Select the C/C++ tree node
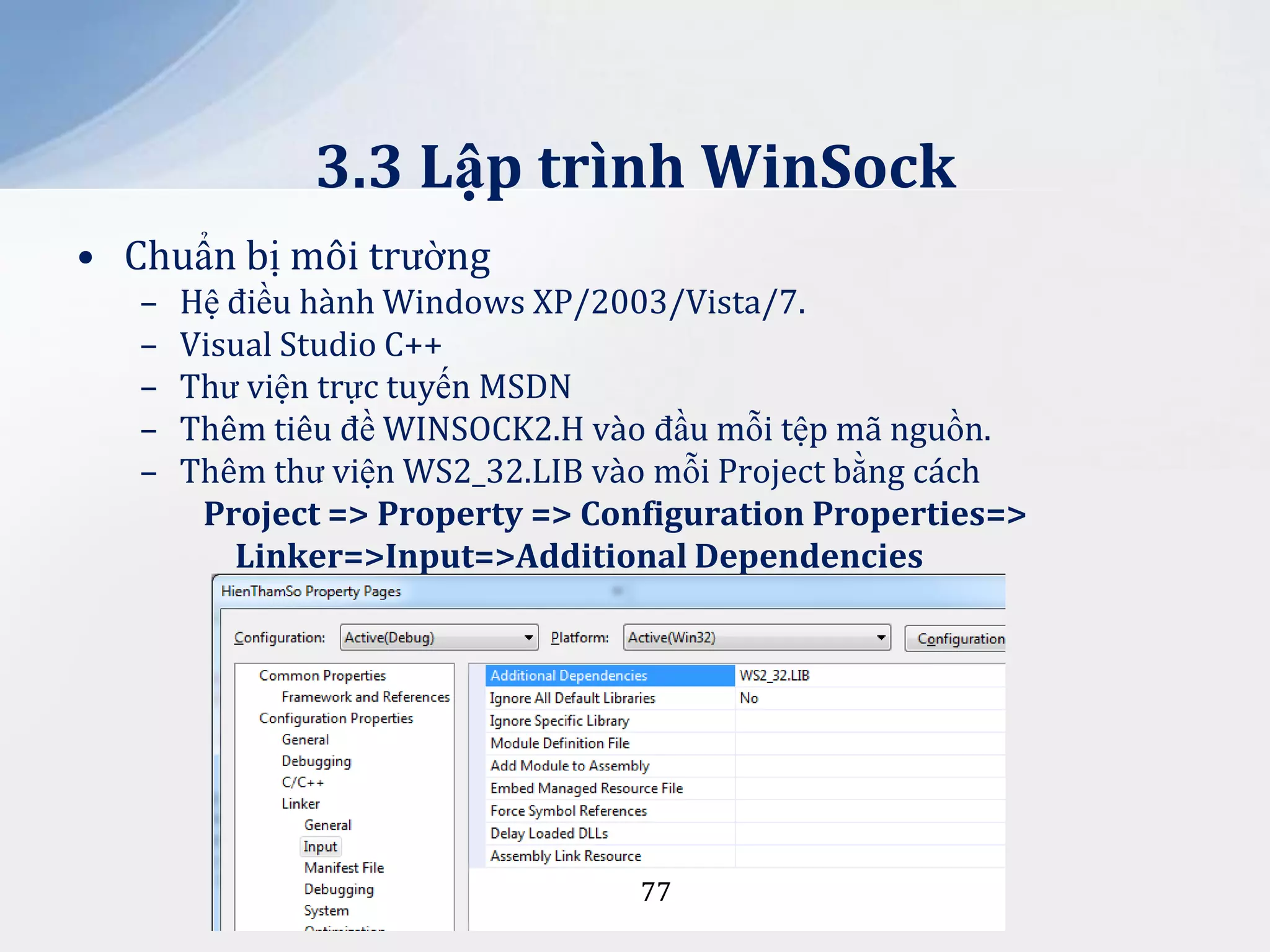The image size is (1270, 952). coord(303,783)
